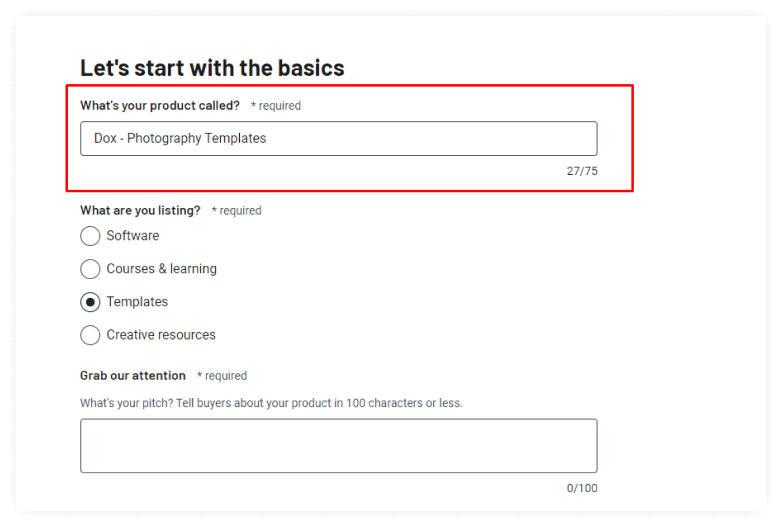This screenshot has height=527, width=782.
Task: Click the "What are you listing?" label
Action: (140, 210)
